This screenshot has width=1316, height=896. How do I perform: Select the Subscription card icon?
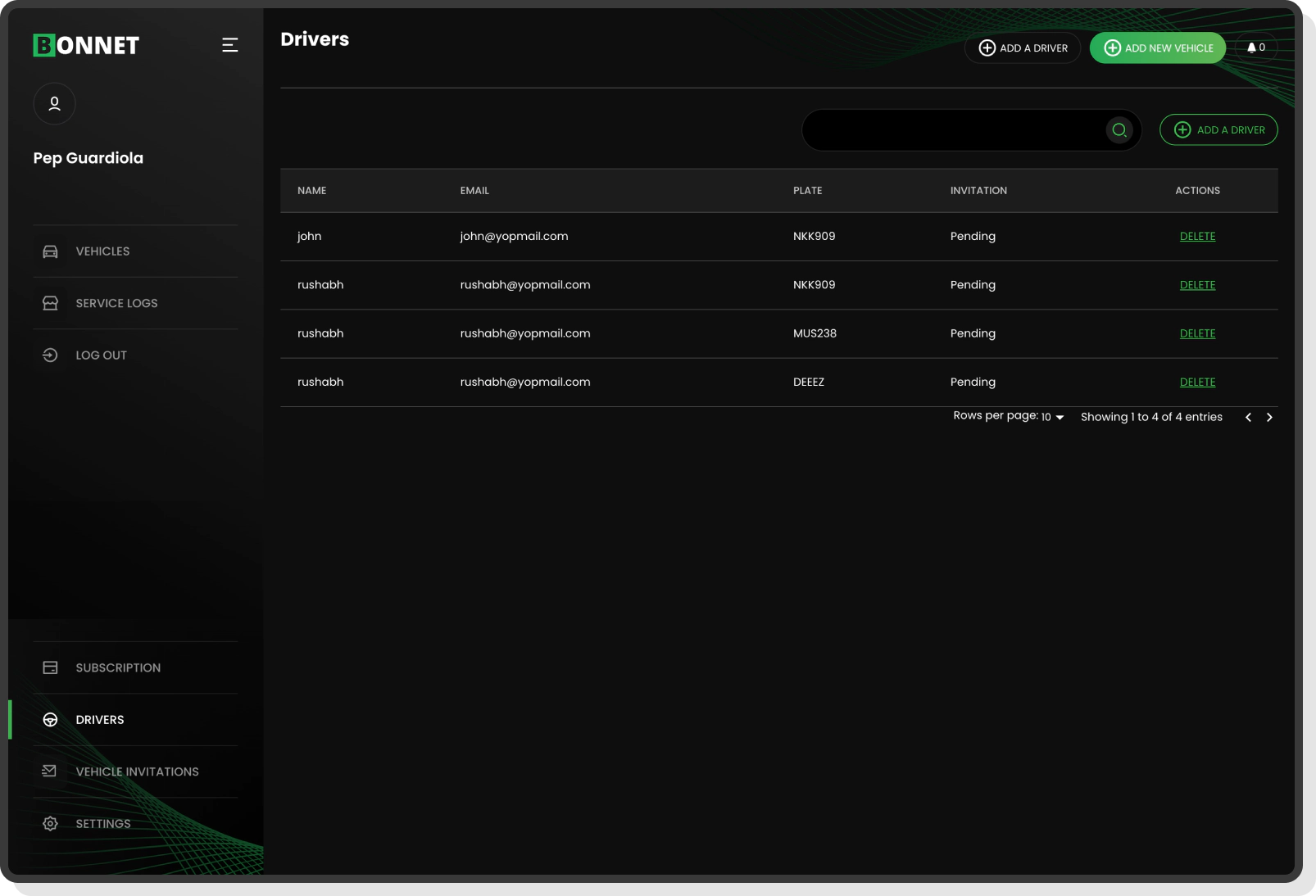50,667
